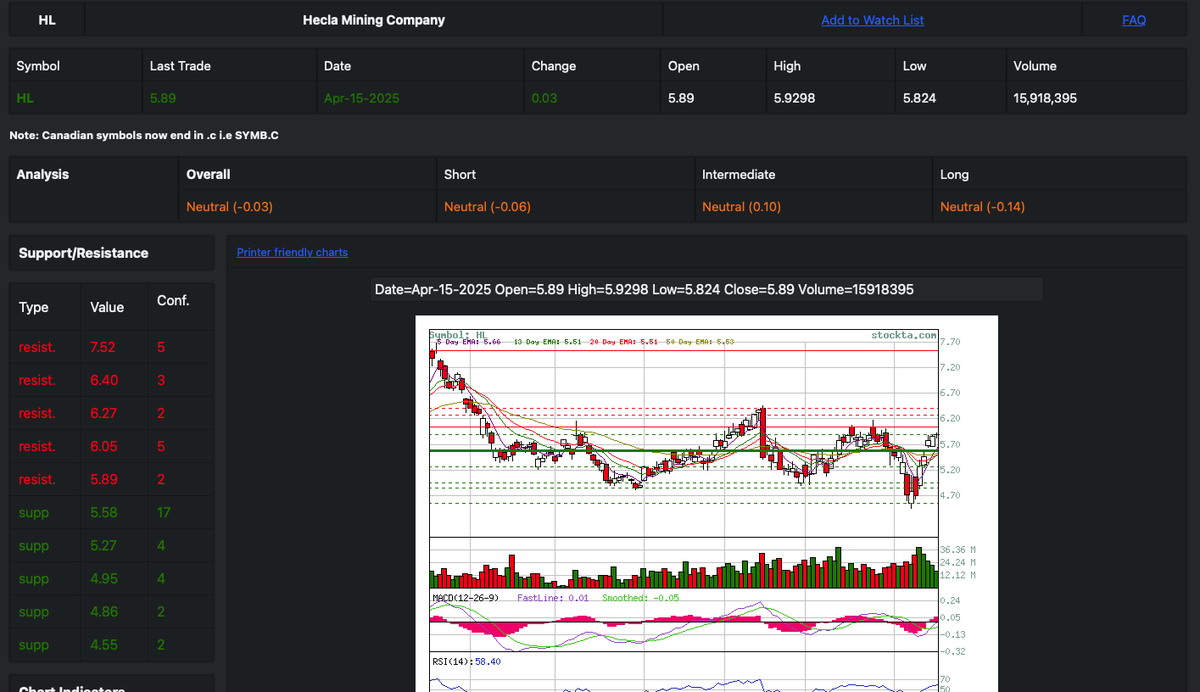Click the Symbol column header
The width and height of the screenshot is (1200, 692).
[x=38, y=66]
